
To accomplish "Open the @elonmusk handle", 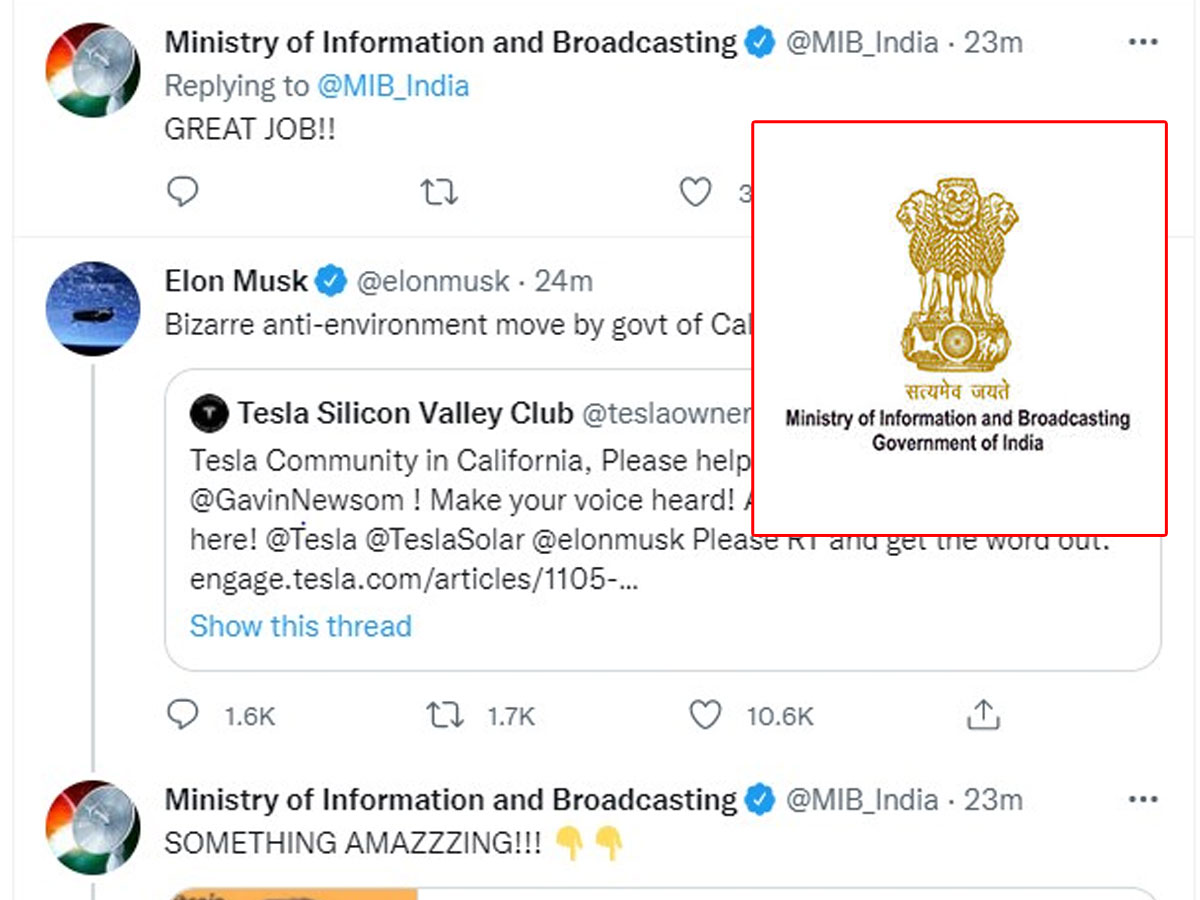I will point(433,282).
